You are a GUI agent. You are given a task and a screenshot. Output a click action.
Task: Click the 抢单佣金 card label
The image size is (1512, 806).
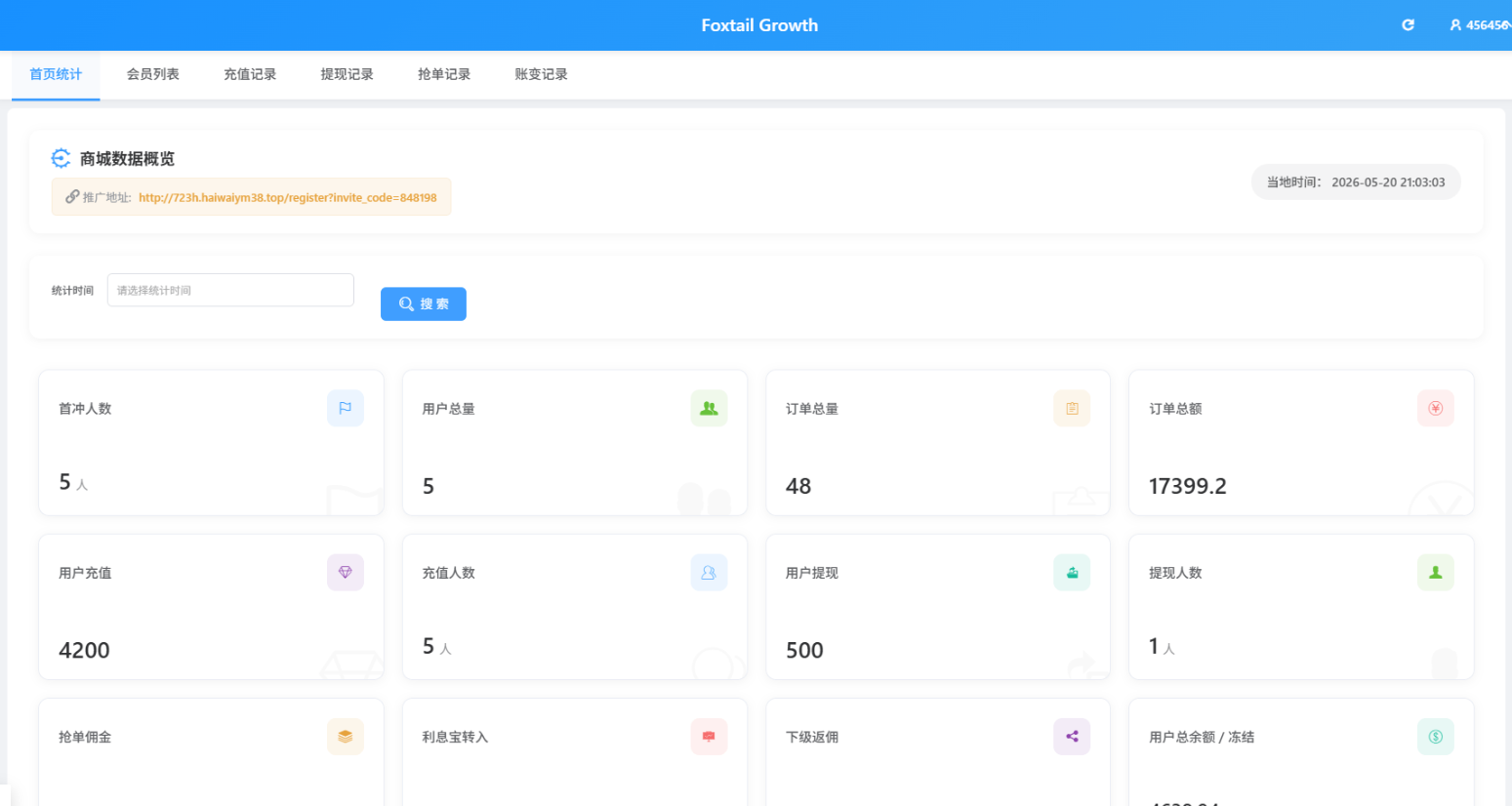(85, 737)
